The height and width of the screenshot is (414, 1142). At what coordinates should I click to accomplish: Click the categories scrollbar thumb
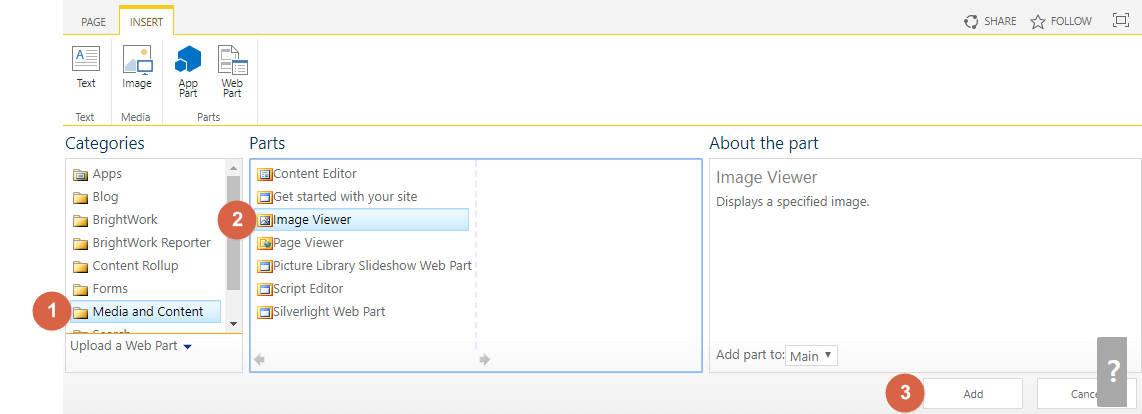pos(233,233)
